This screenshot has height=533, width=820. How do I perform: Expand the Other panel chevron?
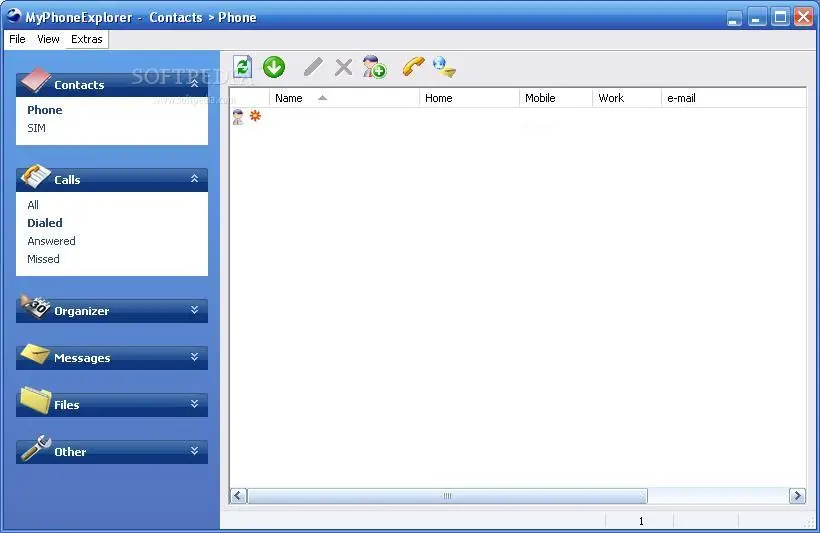(x=195, y=451)
